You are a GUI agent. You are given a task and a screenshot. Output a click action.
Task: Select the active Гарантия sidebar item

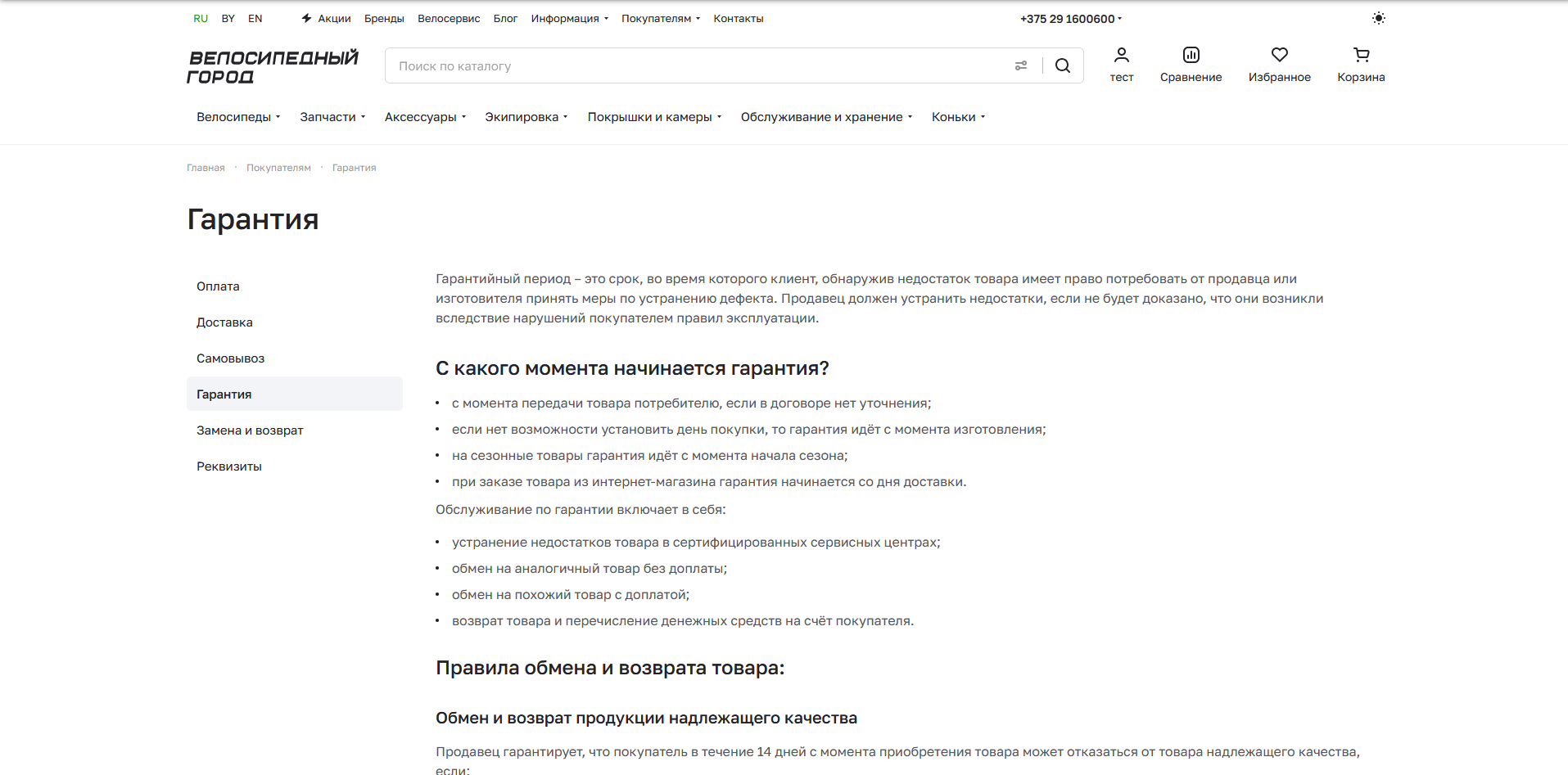pyautogui.click(x=224, y=394)
